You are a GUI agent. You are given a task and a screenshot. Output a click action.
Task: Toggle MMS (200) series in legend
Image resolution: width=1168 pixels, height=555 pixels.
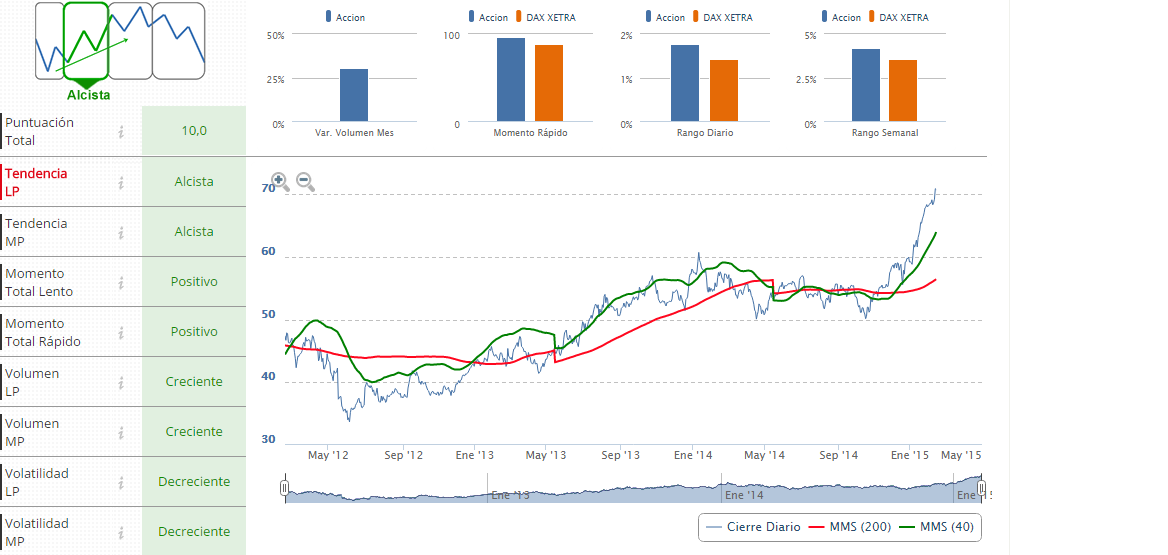[851, 527]
